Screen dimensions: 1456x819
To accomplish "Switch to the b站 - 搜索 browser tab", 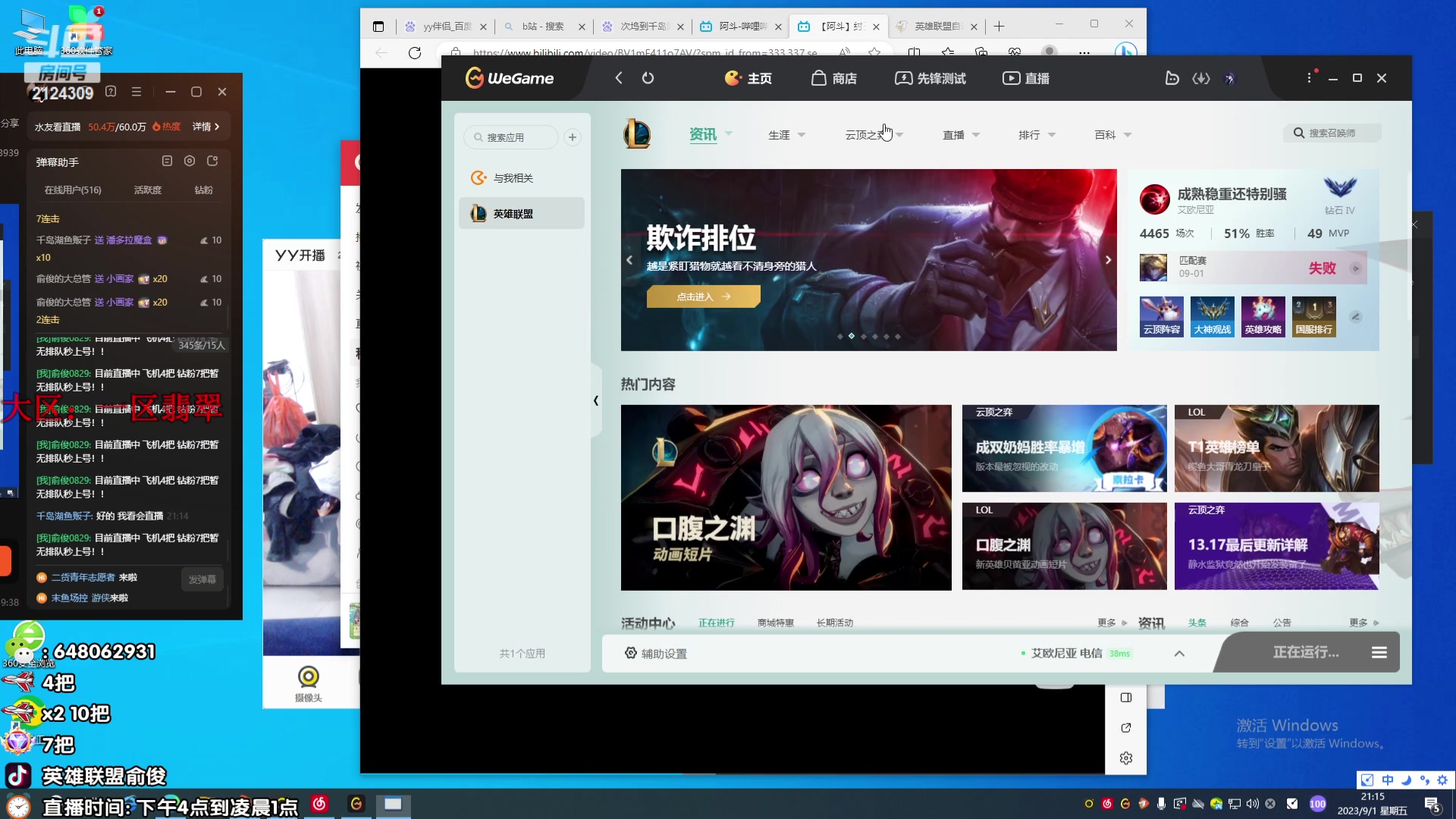I will point(544,27).
